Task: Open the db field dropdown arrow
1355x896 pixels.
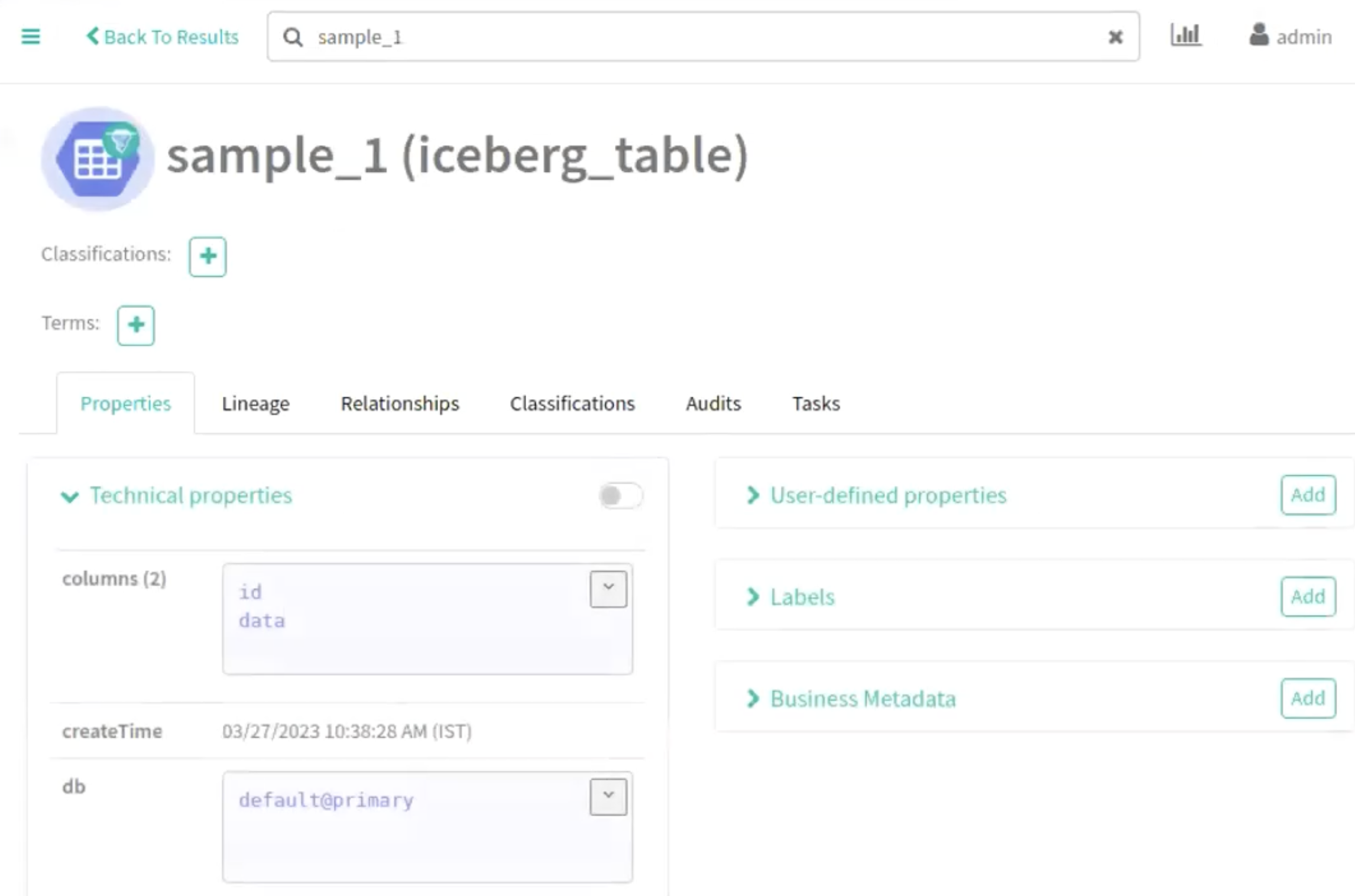Action: (608, 797)
